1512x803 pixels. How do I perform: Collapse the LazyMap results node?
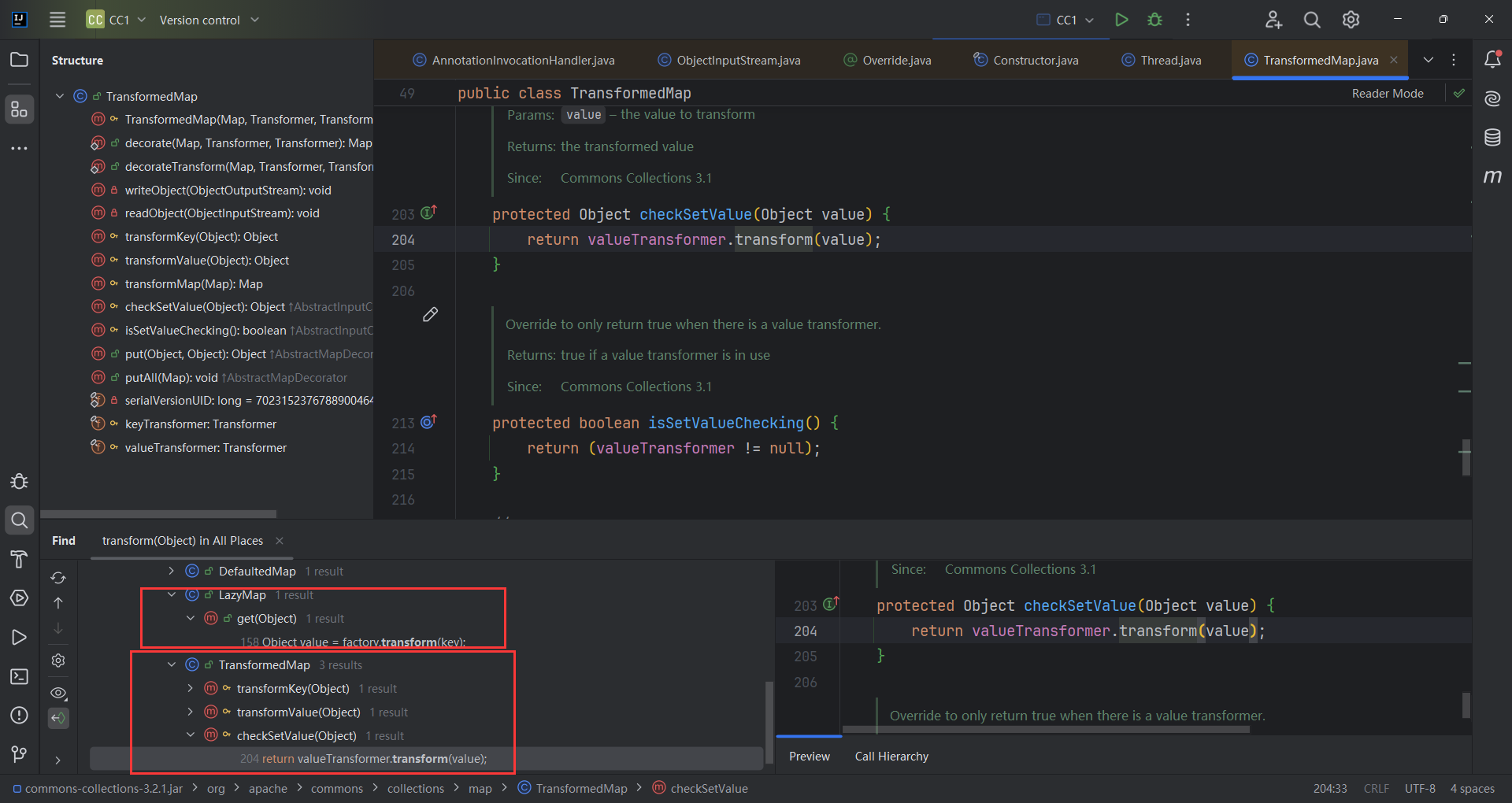coord(172,594)
